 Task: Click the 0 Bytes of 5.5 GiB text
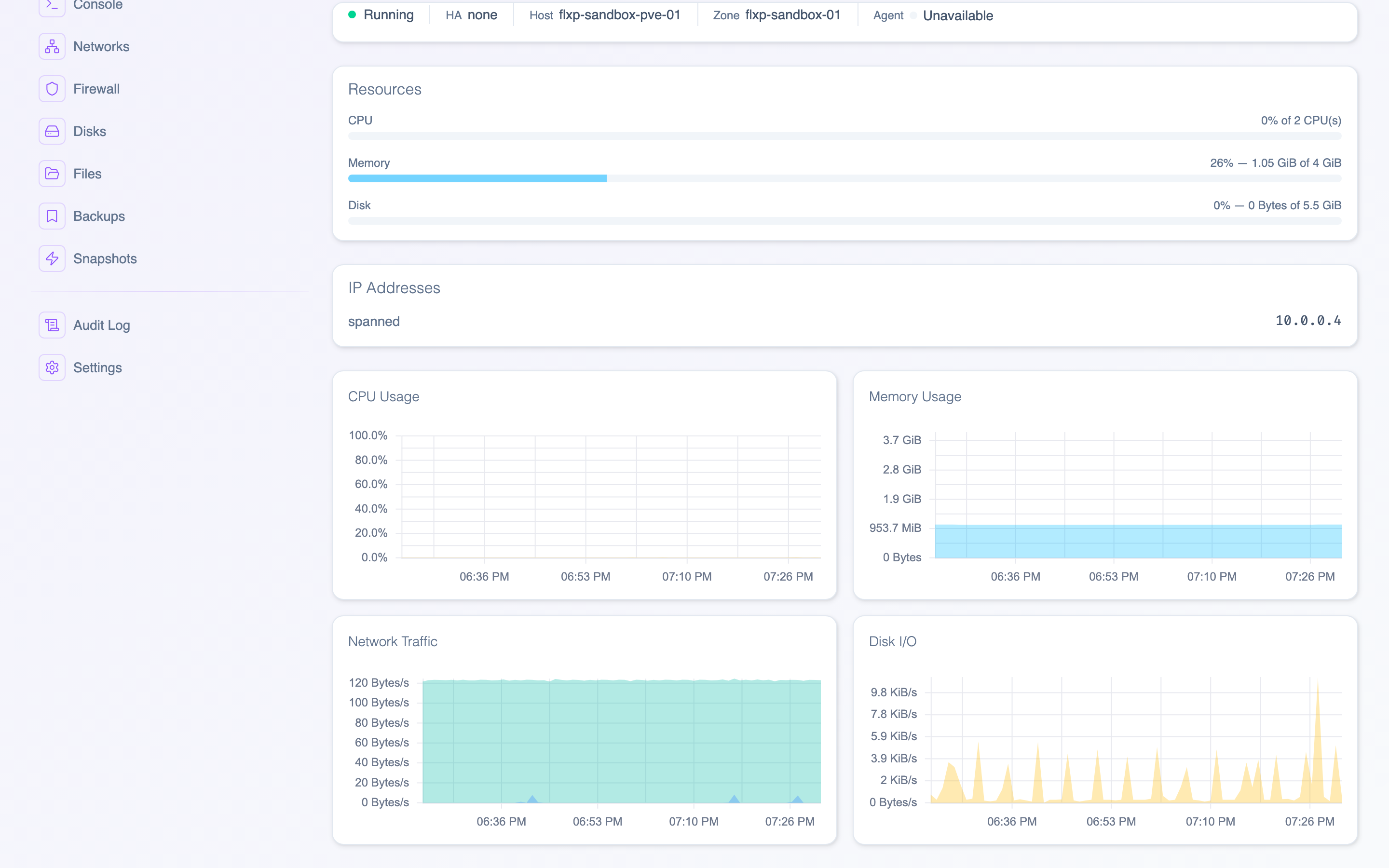pos(1294,205)
